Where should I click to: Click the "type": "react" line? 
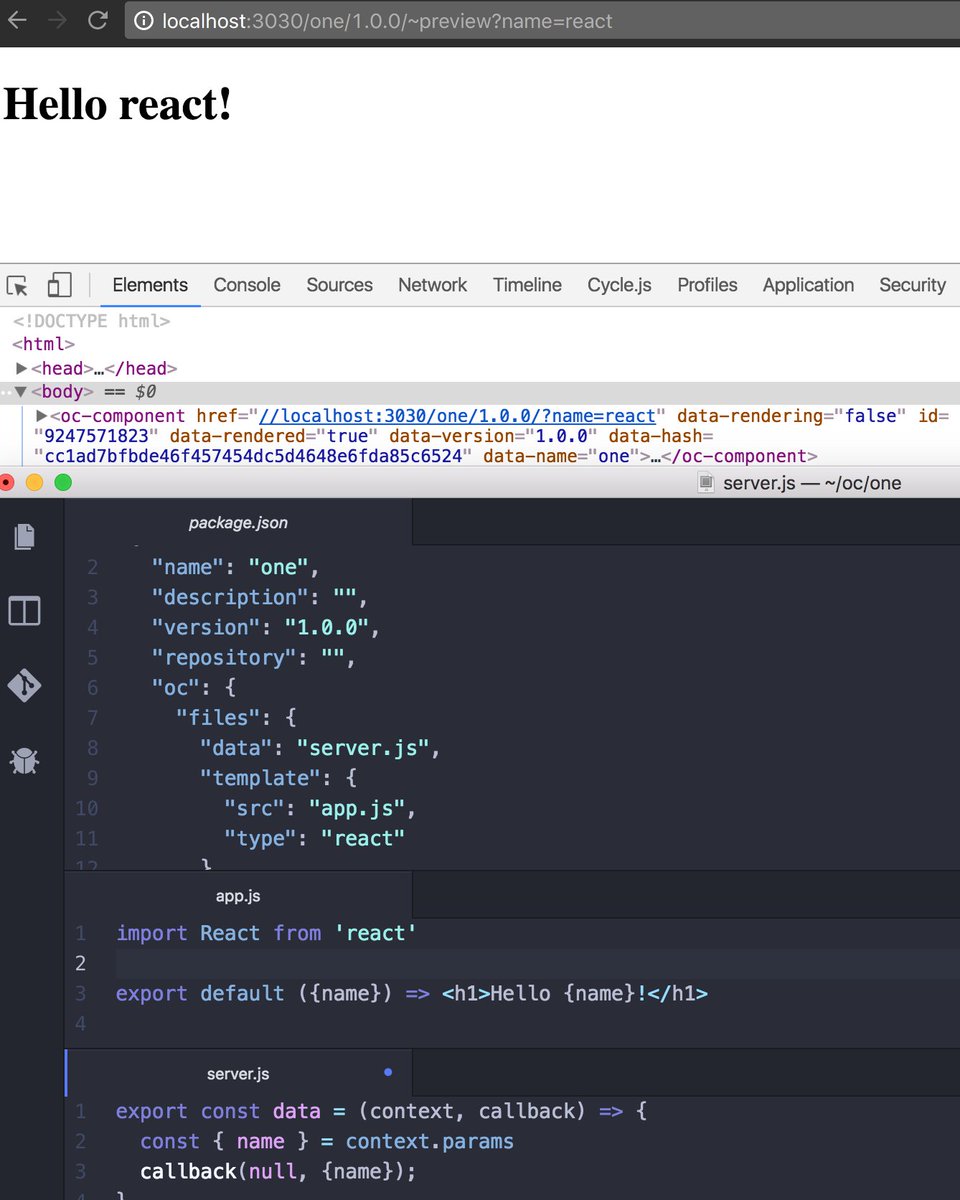click(315, 838)
